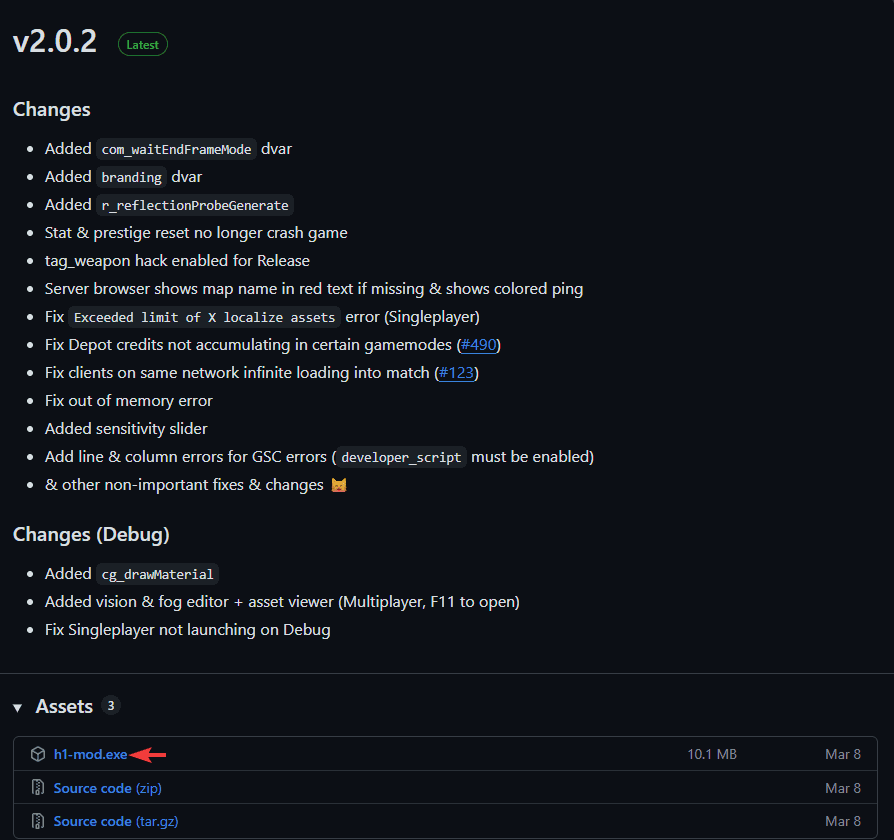Click the Changes (Debug) heading
The image size is (894, 840).
click(x=91, y=534)
